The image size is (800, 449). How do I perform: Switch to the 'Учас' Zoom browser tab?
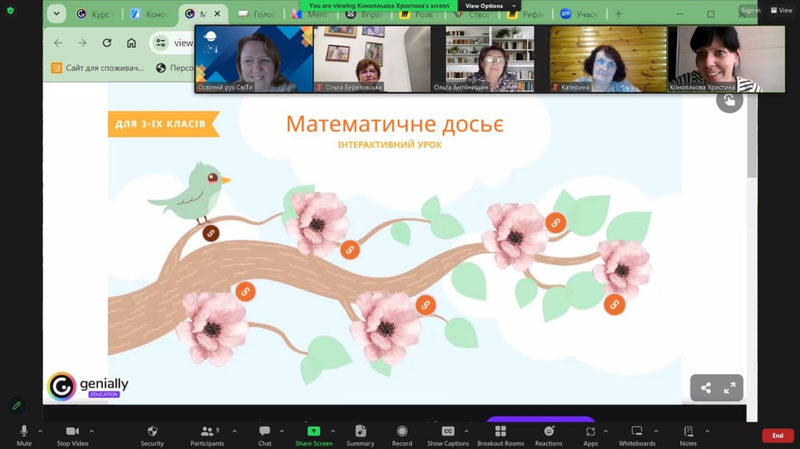pyautogui.click(x=580, y=14)
